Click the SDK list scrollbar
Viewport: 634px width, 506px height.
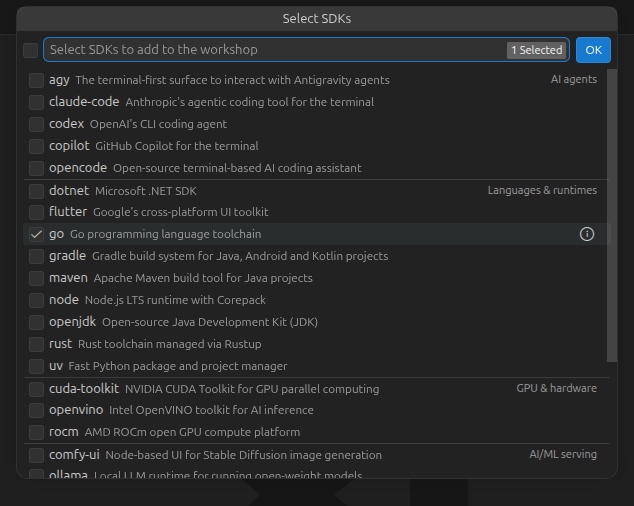pyautogui.click(x=612, y=216)
